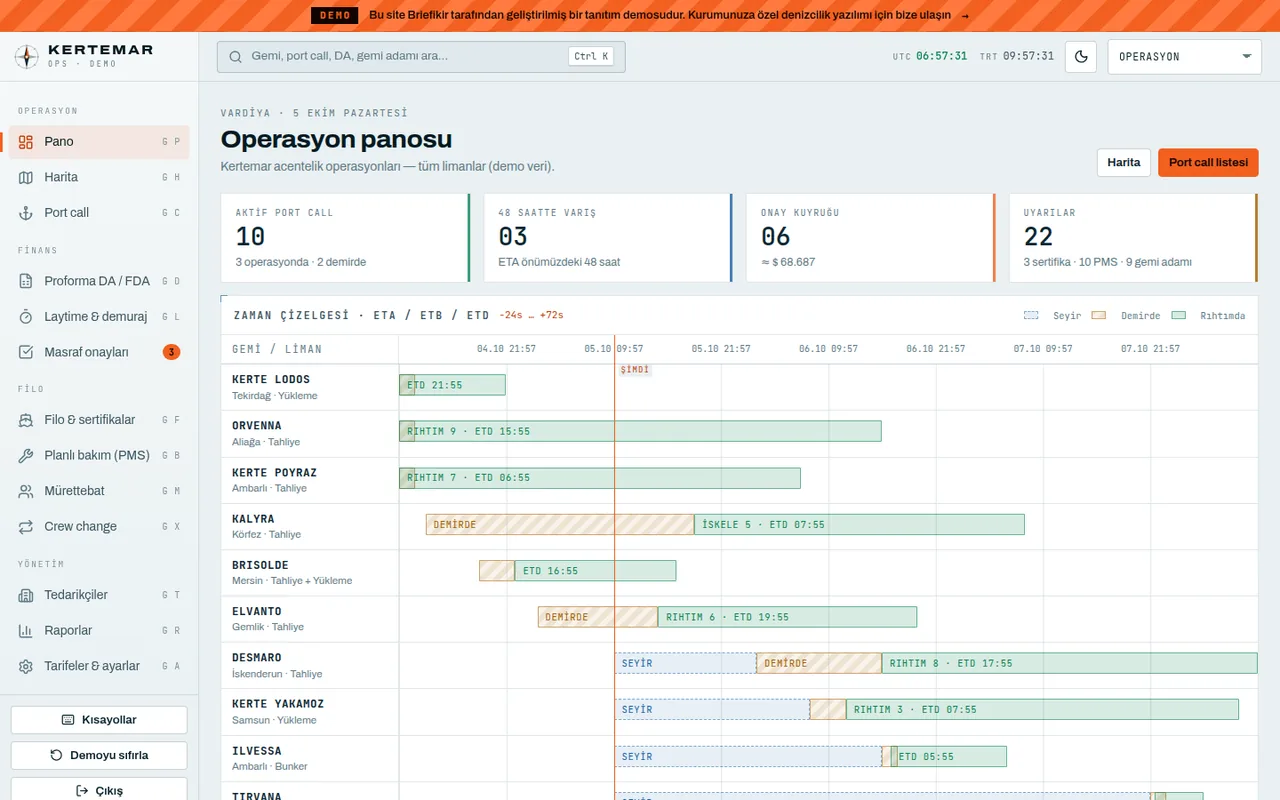The width and height of the screenshot is (1280, 800).
Task: Click the Masraf onayları checkbox icon
Action: point(26,352)
